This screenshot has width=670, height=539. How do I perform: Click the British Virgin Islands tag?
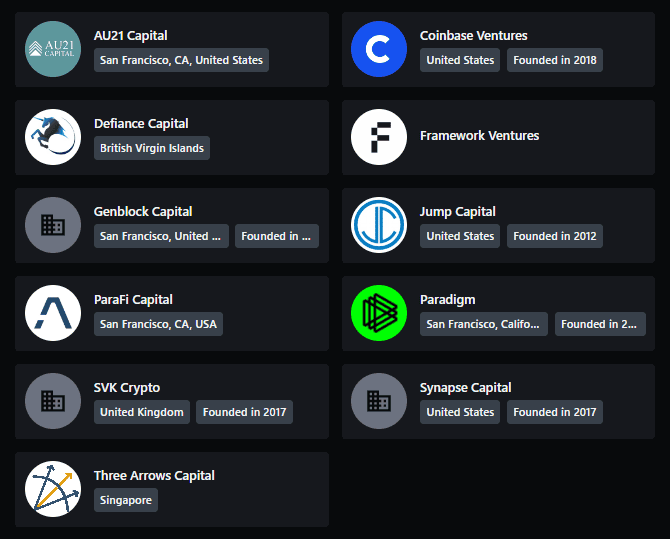pyautogui.click(x=152, y=148)
